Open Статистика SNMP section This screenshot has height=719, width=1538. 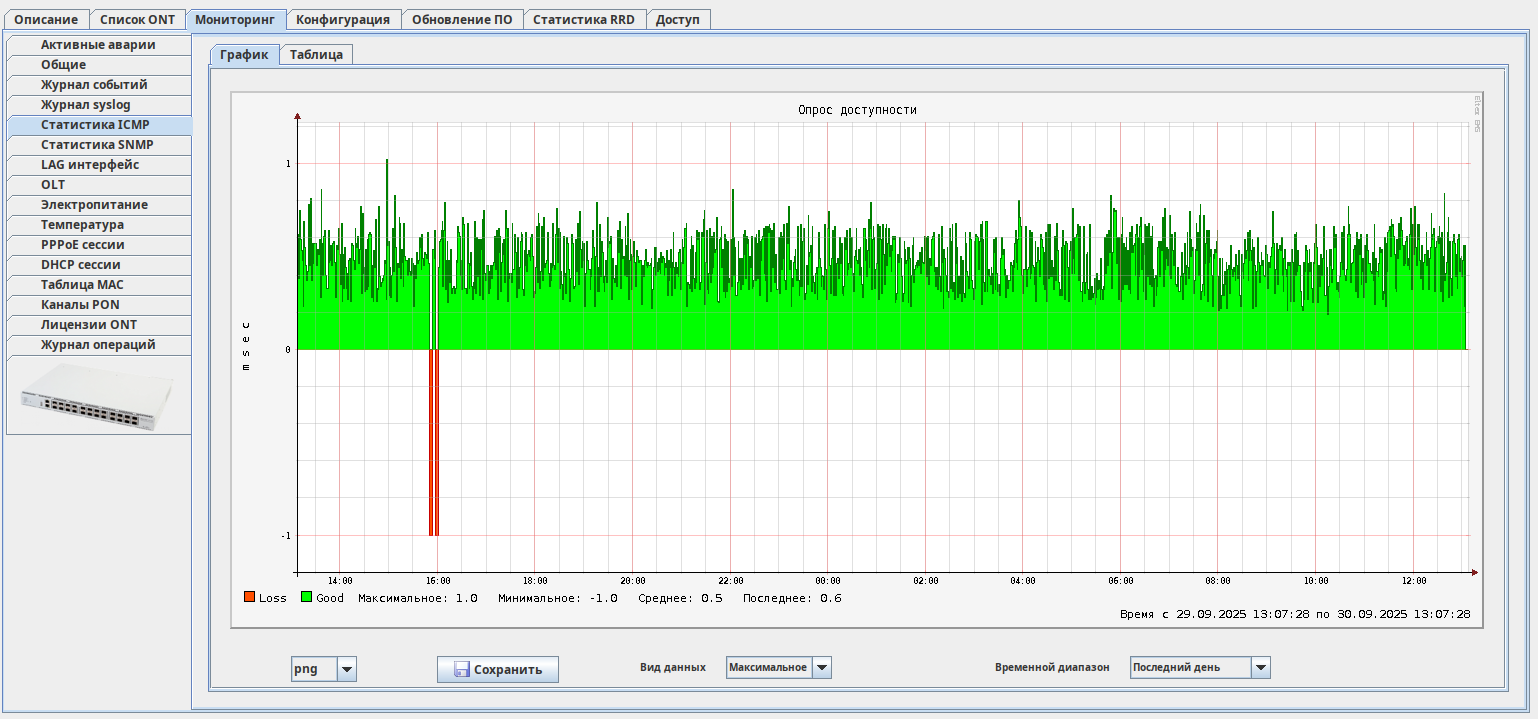coord(97,145)
